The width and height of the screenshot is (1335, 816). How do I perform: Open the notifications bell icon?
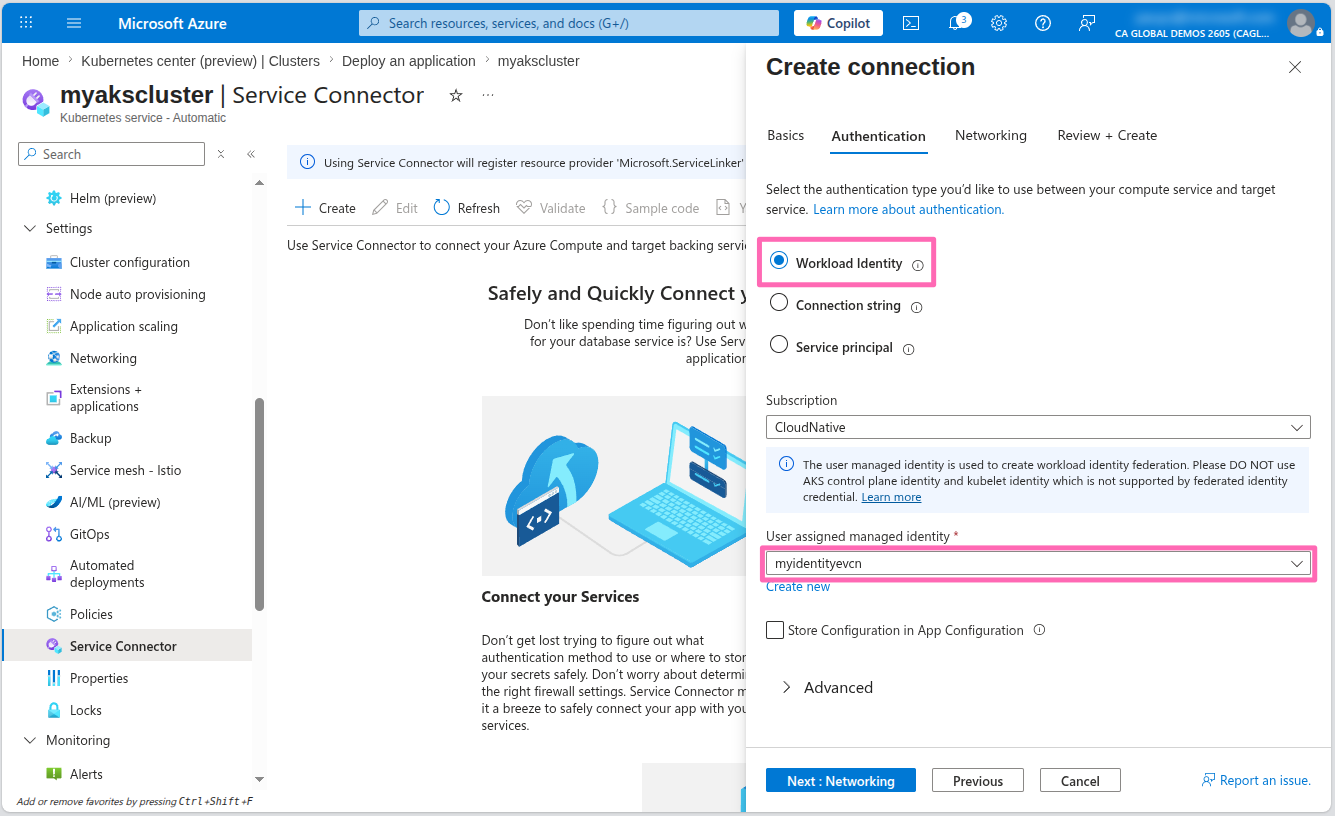pyautogui.click(x=955, y=23)
